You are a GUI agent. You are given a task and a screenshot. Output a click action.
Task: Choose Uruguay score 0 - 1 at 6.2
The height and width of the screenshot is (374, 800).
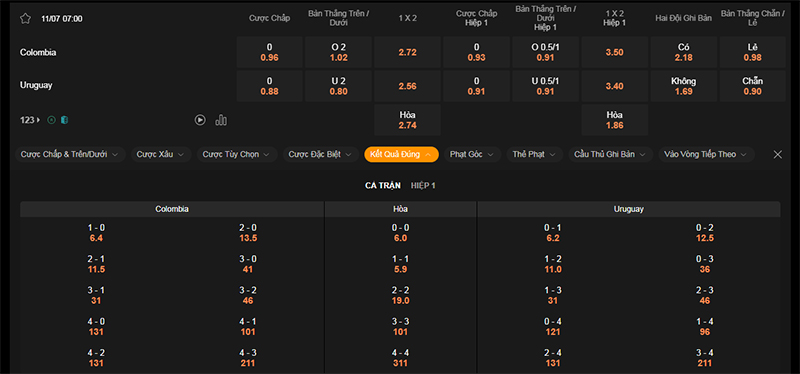coord(553,233)
